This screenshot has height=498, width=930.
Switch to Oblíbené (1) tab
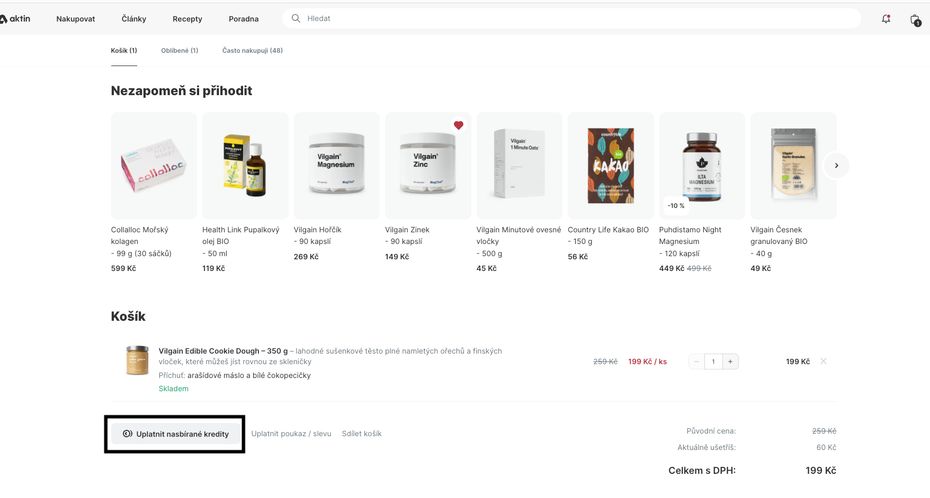point(180,50)
